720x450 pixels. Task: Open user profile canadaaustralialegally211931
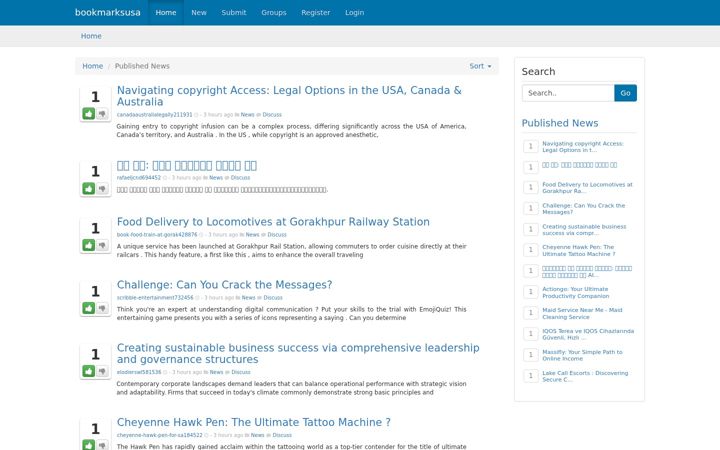pyautogui.click(x=154, y=115)
